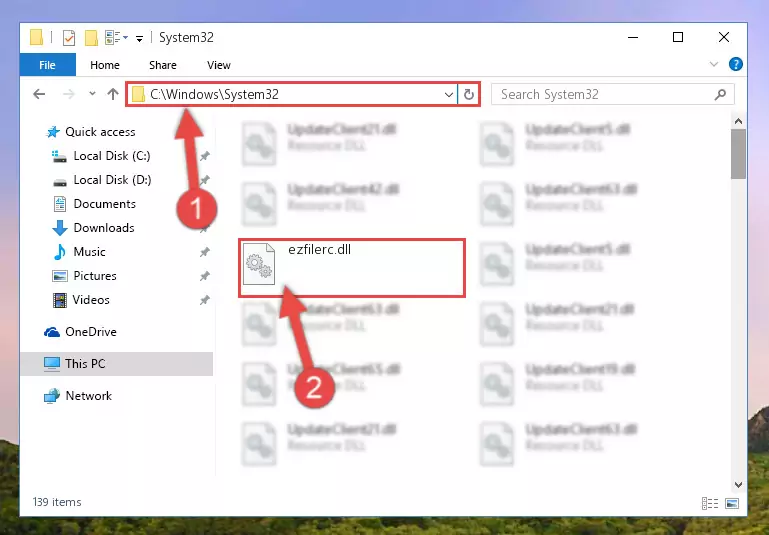Click the Videos film strip icon
769x535 pixels.
[59, 300]
